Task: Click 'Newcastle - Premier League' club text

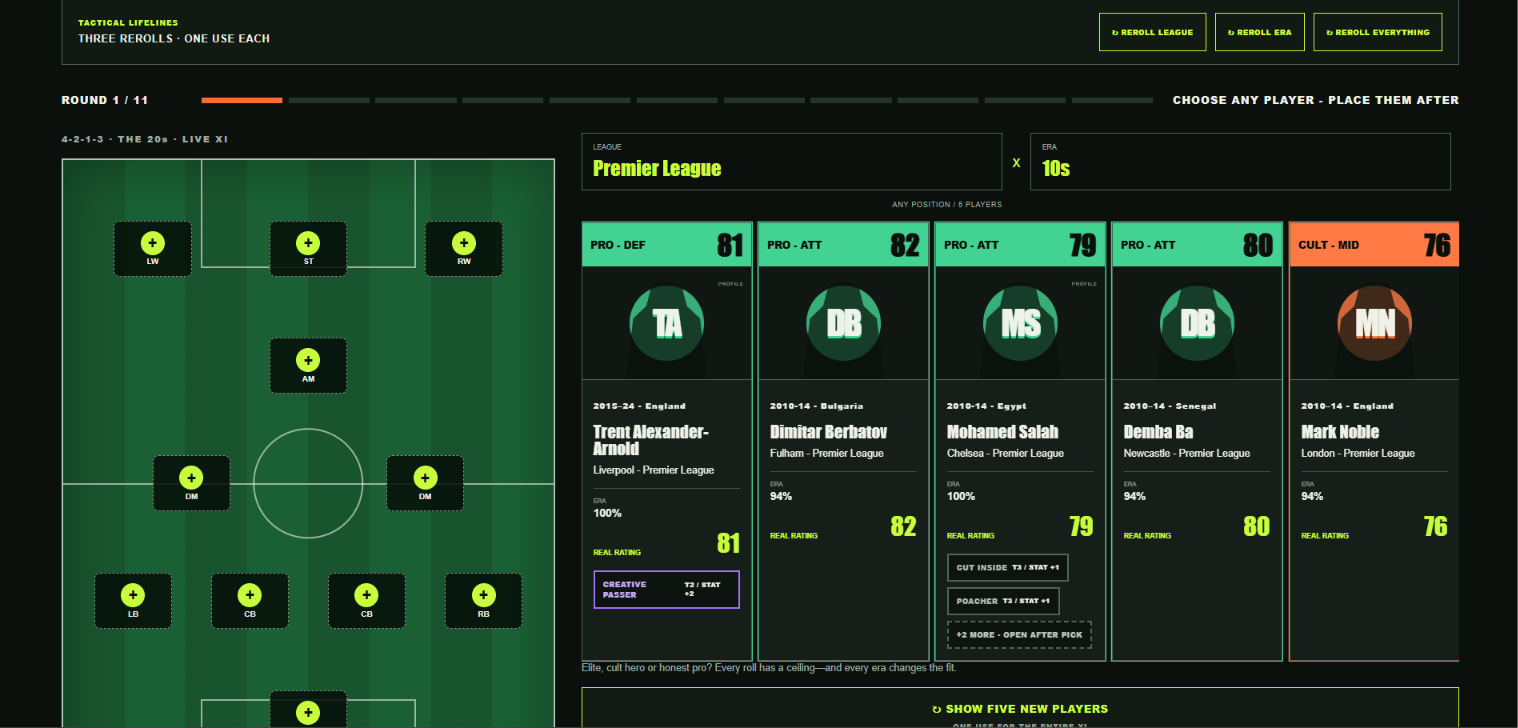Action: [1187, 453]
